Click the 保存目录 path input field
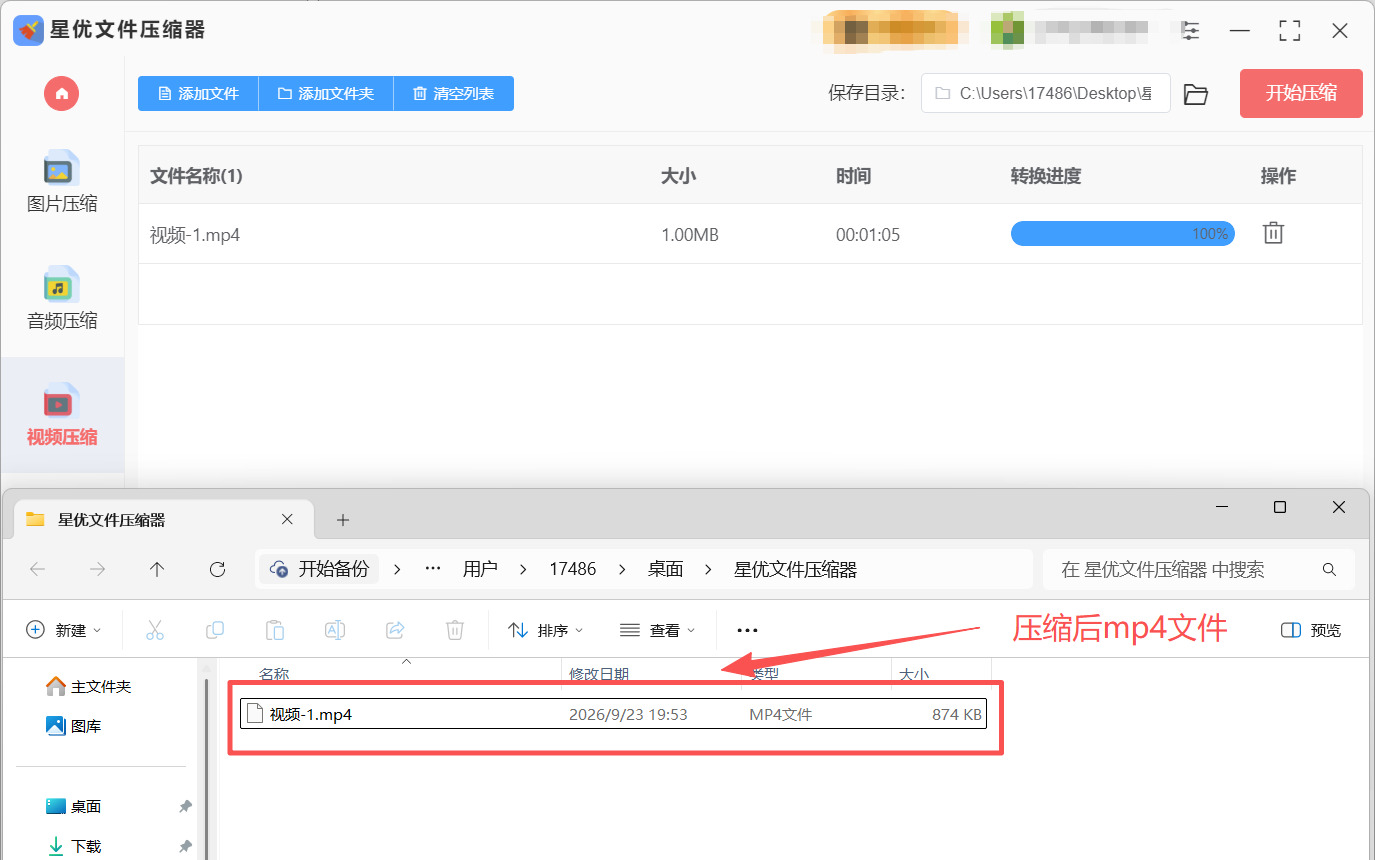The image size is (1375, 860). 1045,93
